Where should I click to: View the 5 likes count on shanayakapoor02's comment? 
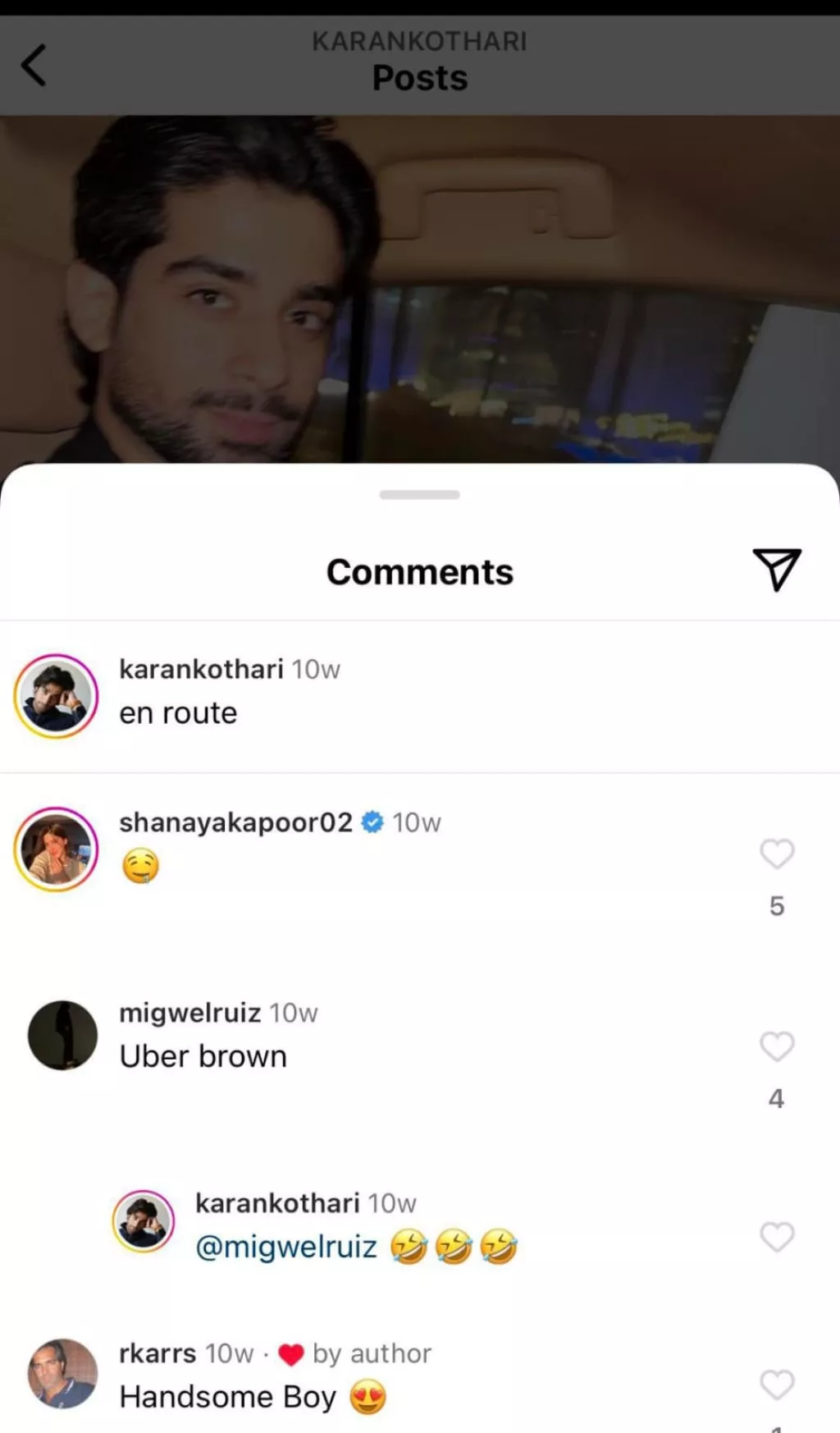click(777, 905)
